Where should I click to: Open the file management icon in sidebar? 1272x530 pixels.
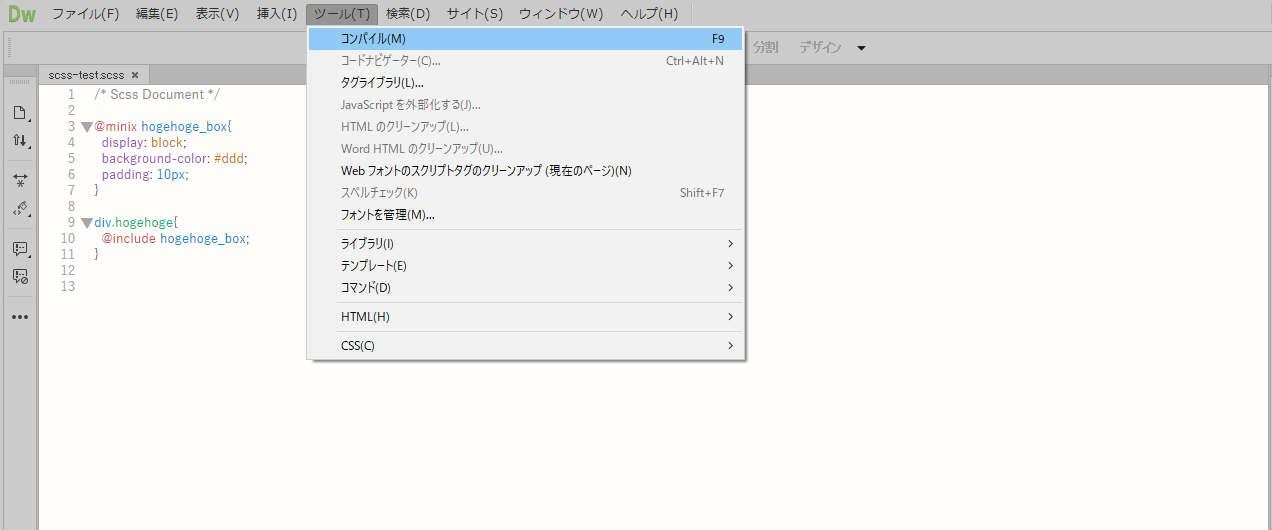(19, 113)
